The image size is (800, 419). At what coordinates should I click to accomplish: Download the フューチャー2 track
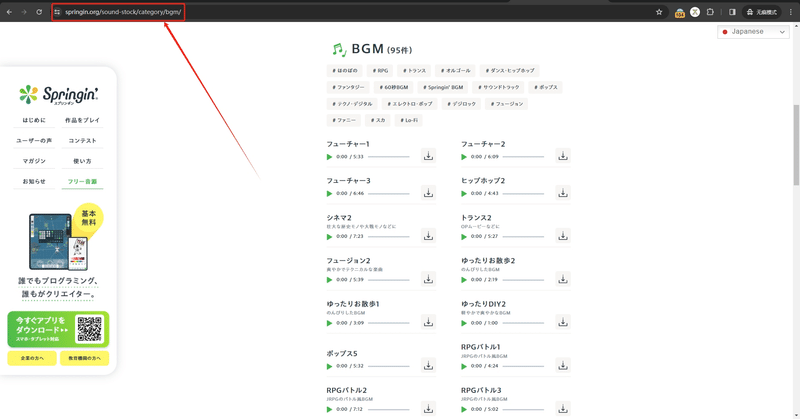pyautogui.click(x=563, y=156)
